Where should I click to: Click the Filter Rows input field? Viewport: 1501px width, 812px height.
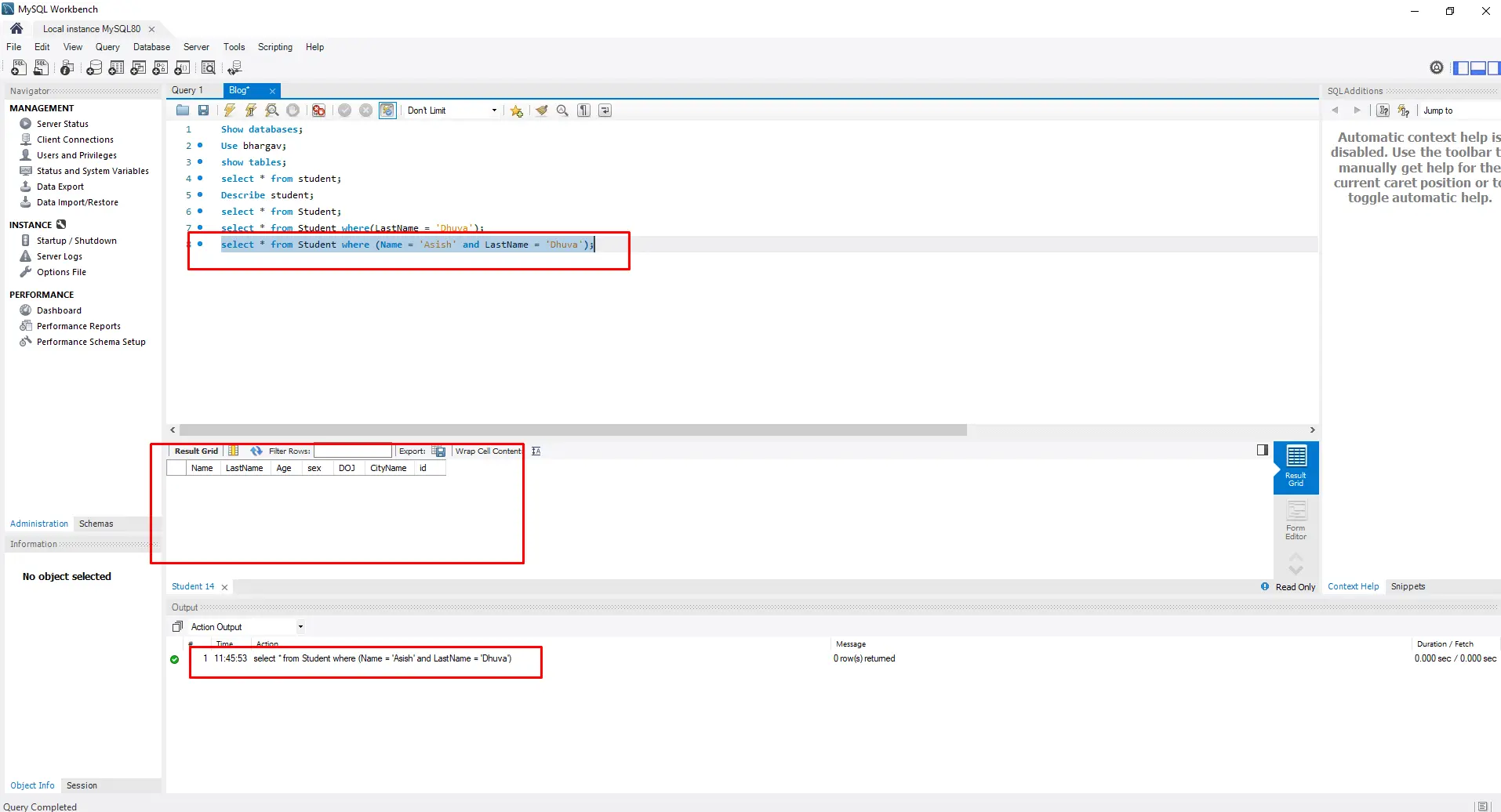(x=352, y=451)
